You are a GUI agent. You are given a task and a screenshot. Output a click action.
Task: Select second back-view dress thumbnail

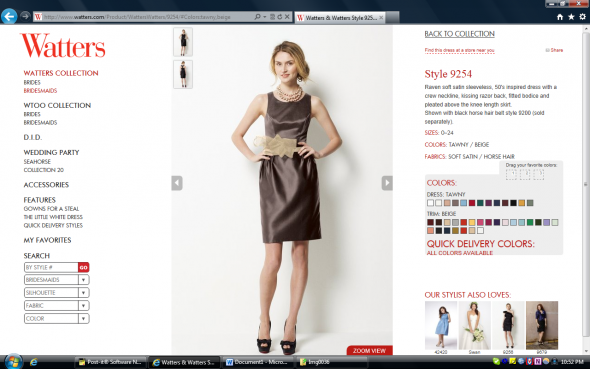click(x=183, y=74)
